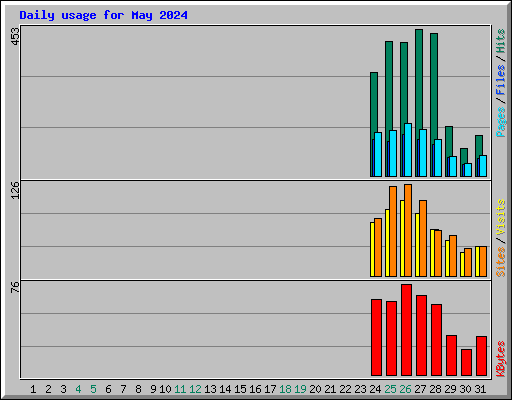Click the green hits bar for day 24
This screenshot has width=512, height=400.
[374, 102]
